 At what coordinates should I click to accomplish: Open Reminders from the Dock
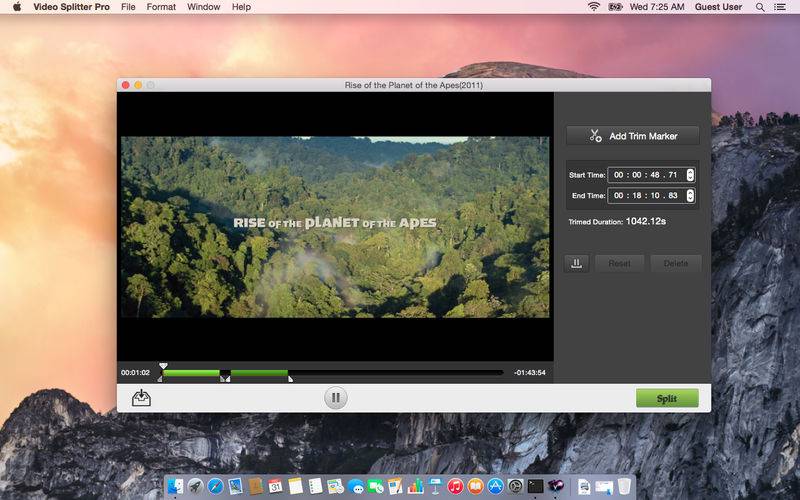coord(315,486)
